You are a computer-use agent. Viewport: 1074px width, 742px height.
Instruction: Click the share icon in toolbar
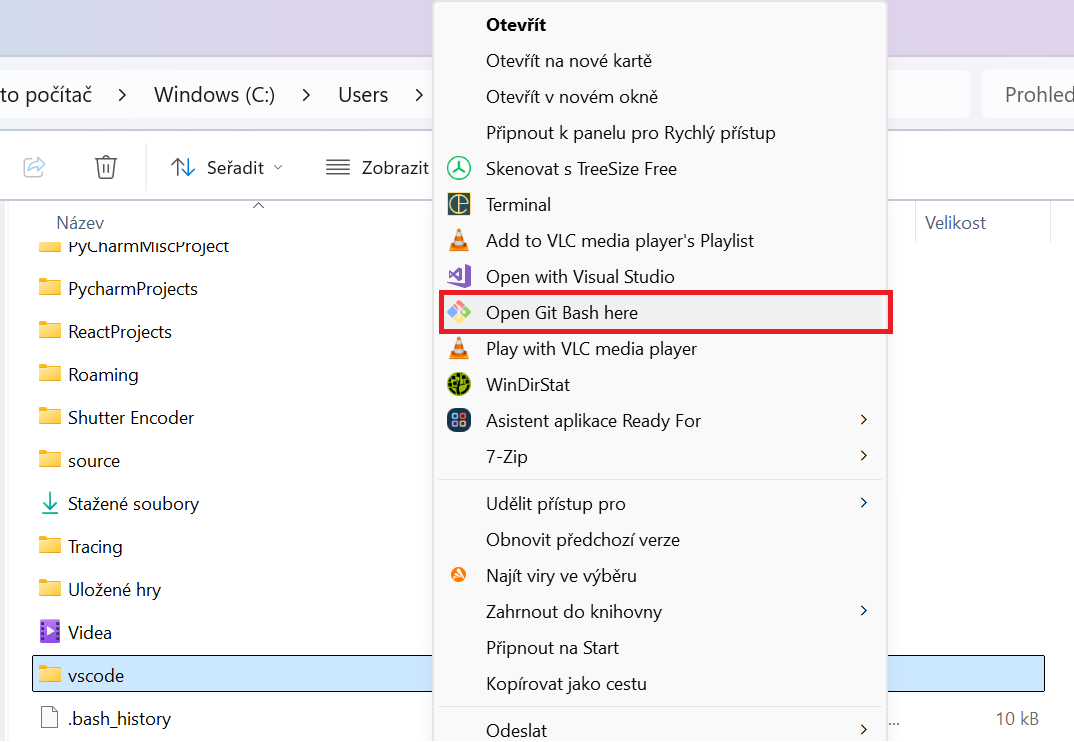point(35,167)
